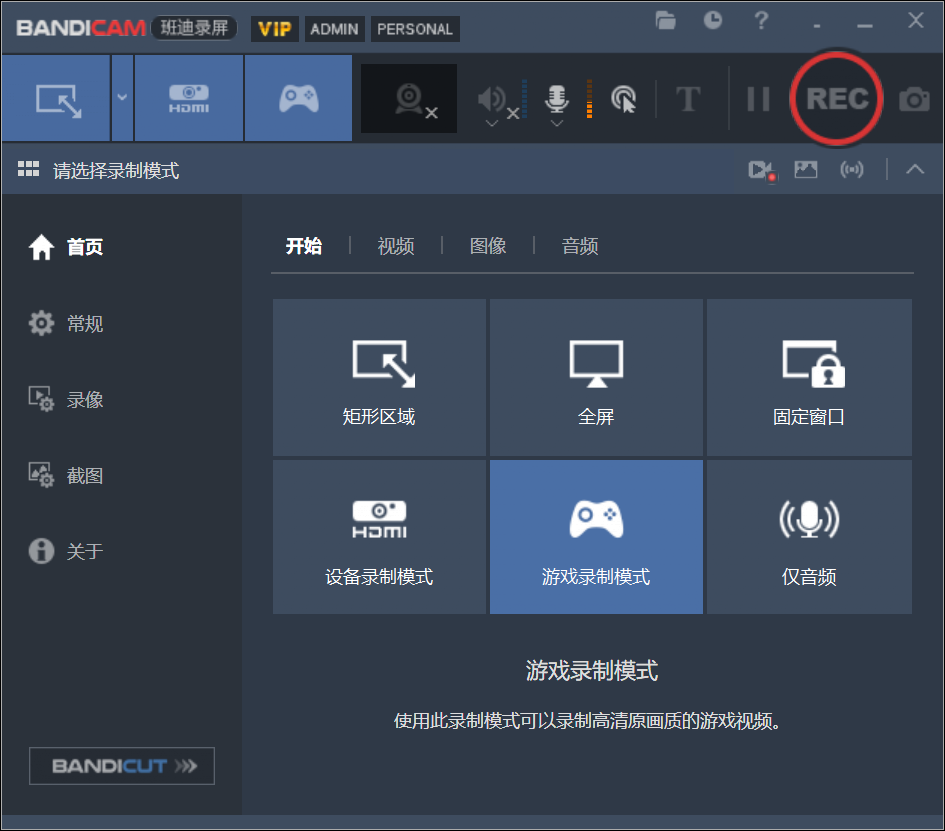The width and height of the screenshot is (945, 831).
Task: Go to 首页 home sidebar item
Action: pos(66,247)
